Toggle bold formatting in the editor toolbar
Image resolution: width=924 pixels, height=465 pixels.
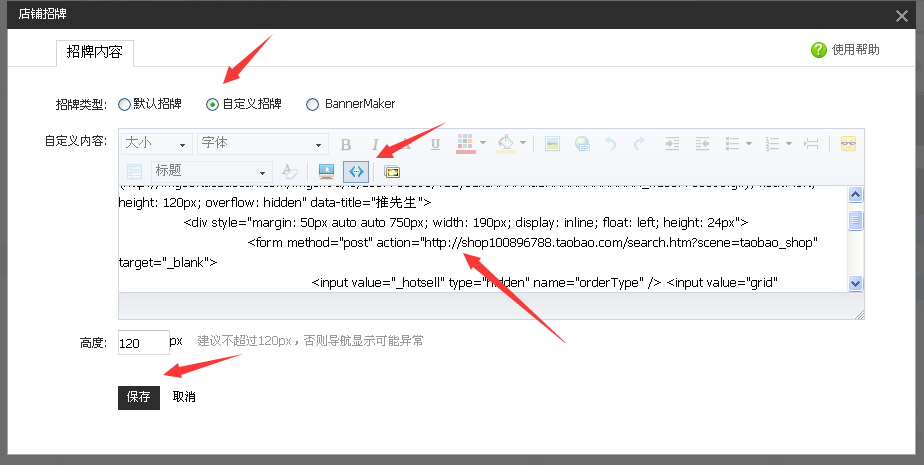[x=346, y=144]
